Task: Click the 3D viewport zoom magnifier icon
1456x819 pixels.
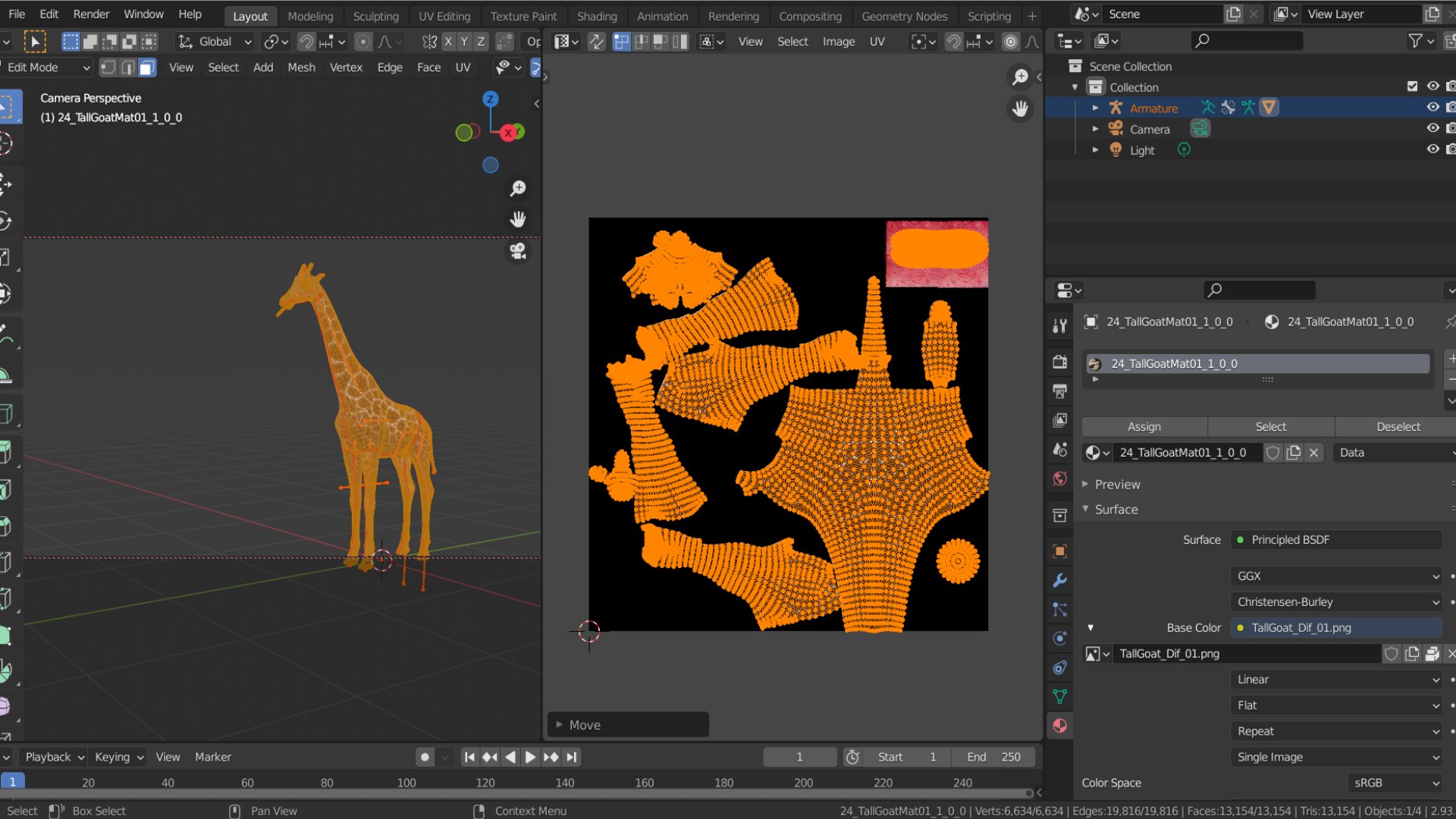Action: click(518, 188)
